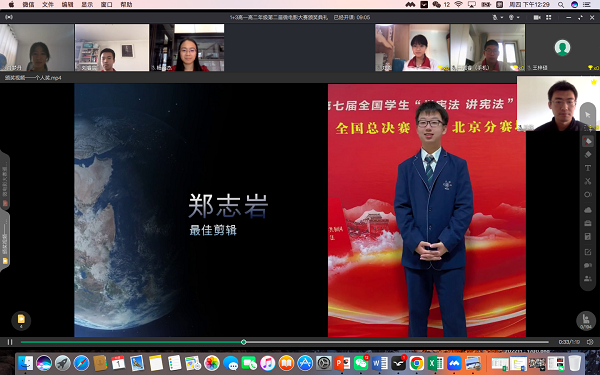Open Photos app in the dock
The width and height of the screenshot is (600, 375).
[x=212, y=363]
